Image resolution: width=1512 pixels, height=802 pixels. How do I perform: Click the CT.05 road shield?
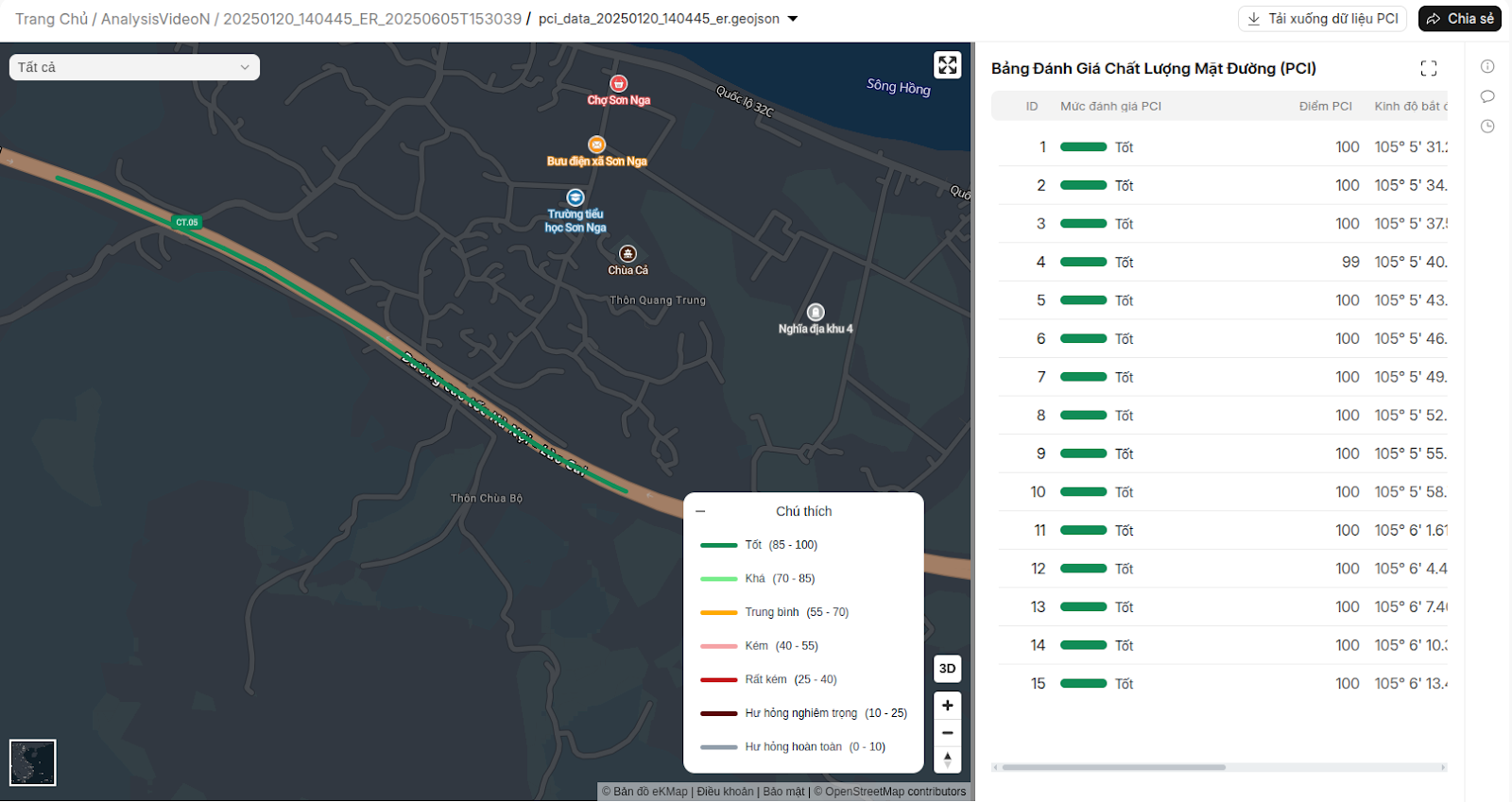(x=187, y=223)
